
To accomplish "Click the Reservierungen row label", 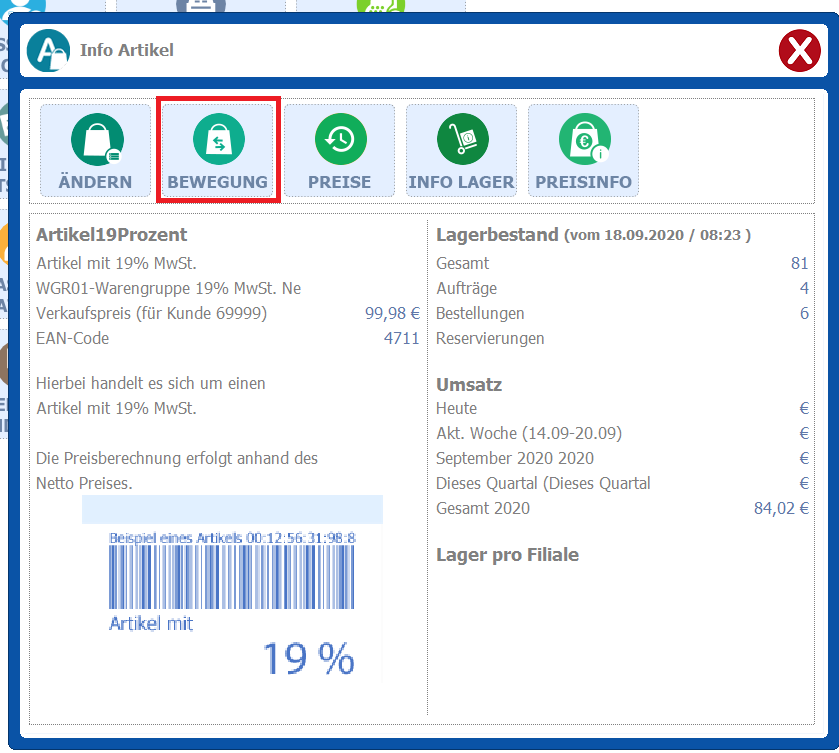I will (490, 338).
